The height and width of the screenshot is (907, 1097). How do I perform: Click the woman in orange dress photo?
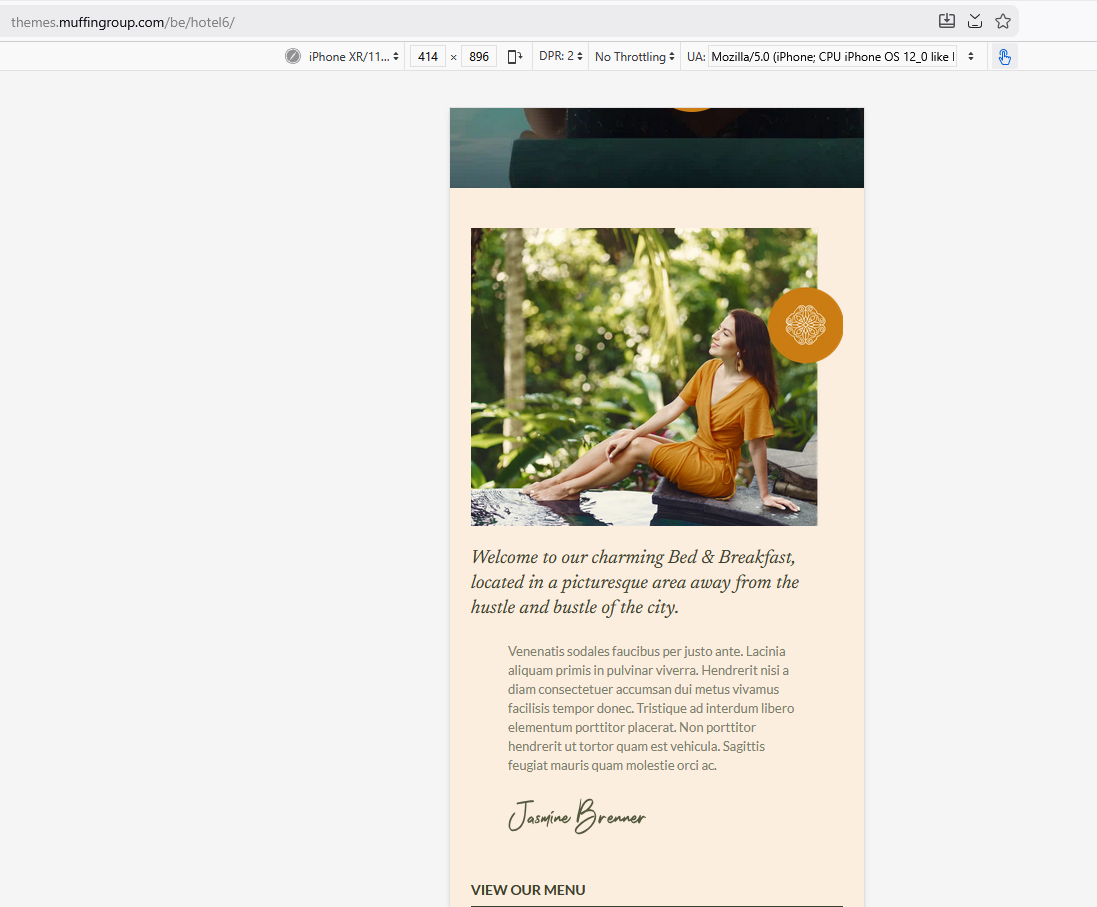(x=644, y=377)
